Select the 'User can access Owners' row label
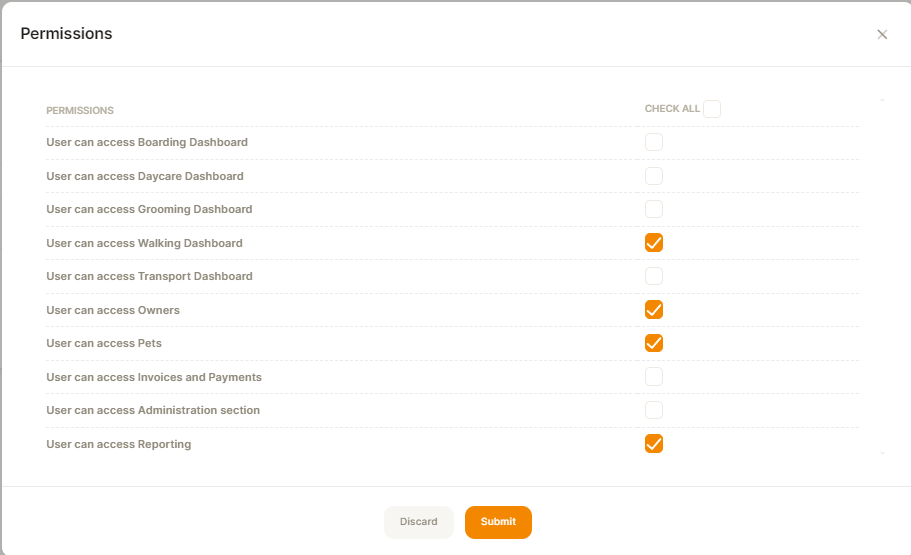The width and height of the screenshot is (911, 555). coord(113,310)
